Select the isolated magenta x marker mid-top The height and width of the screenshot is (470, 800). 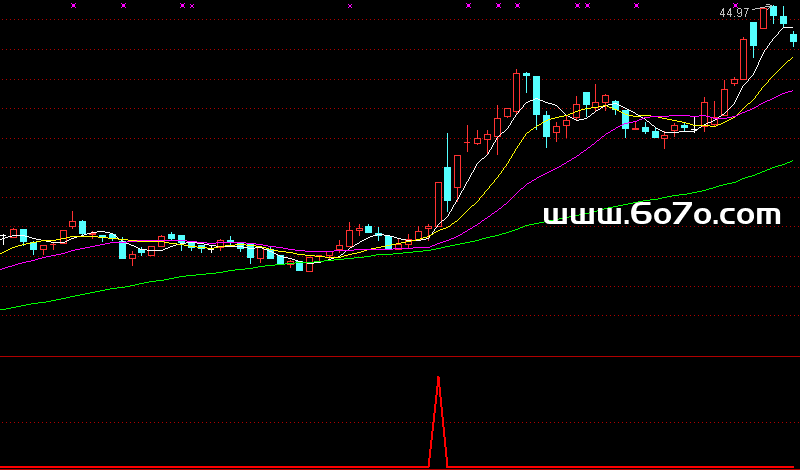coord(350,6)
